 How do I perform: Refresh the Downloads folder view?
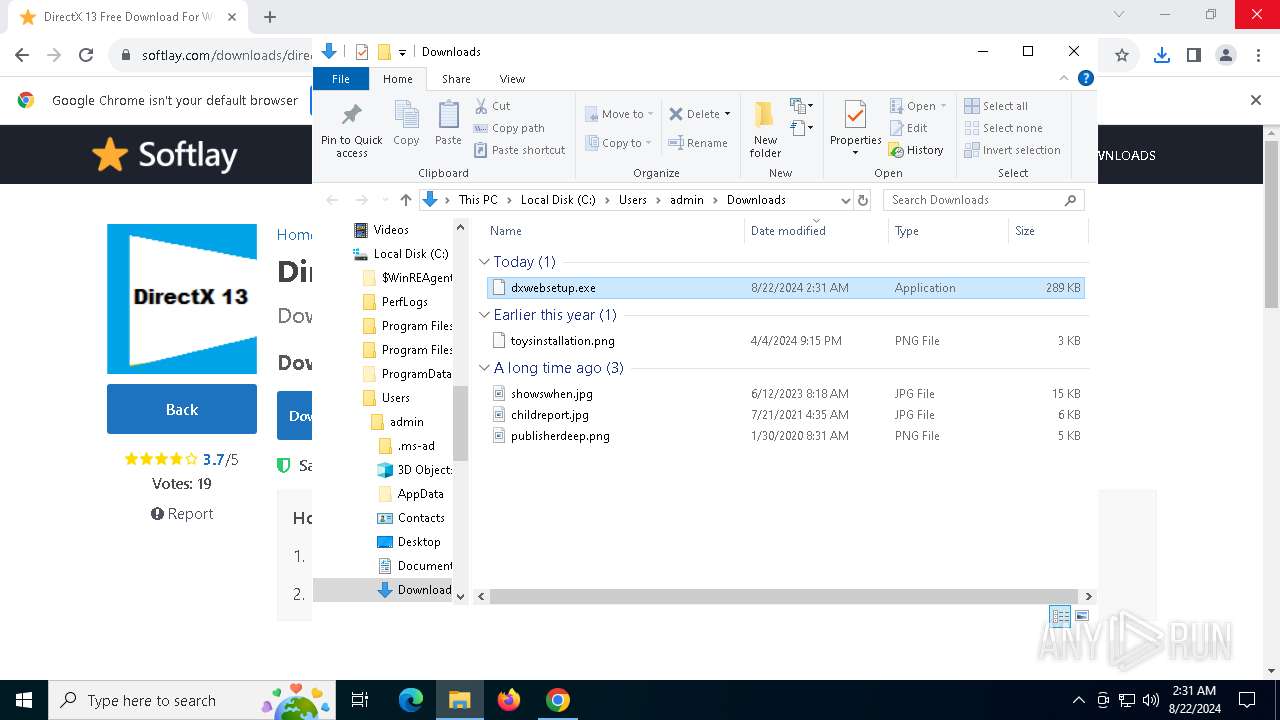864,200
